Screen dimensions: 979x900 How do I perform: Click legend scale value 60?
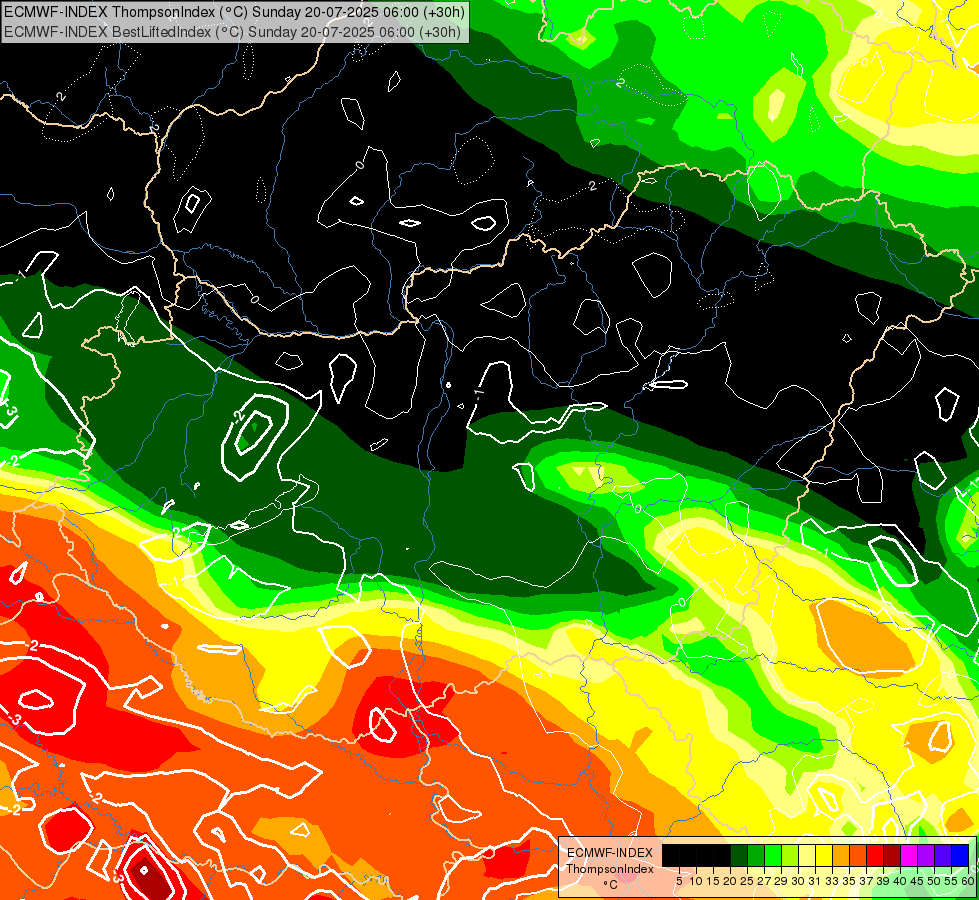pyautogui.click(x=968, y=881)
